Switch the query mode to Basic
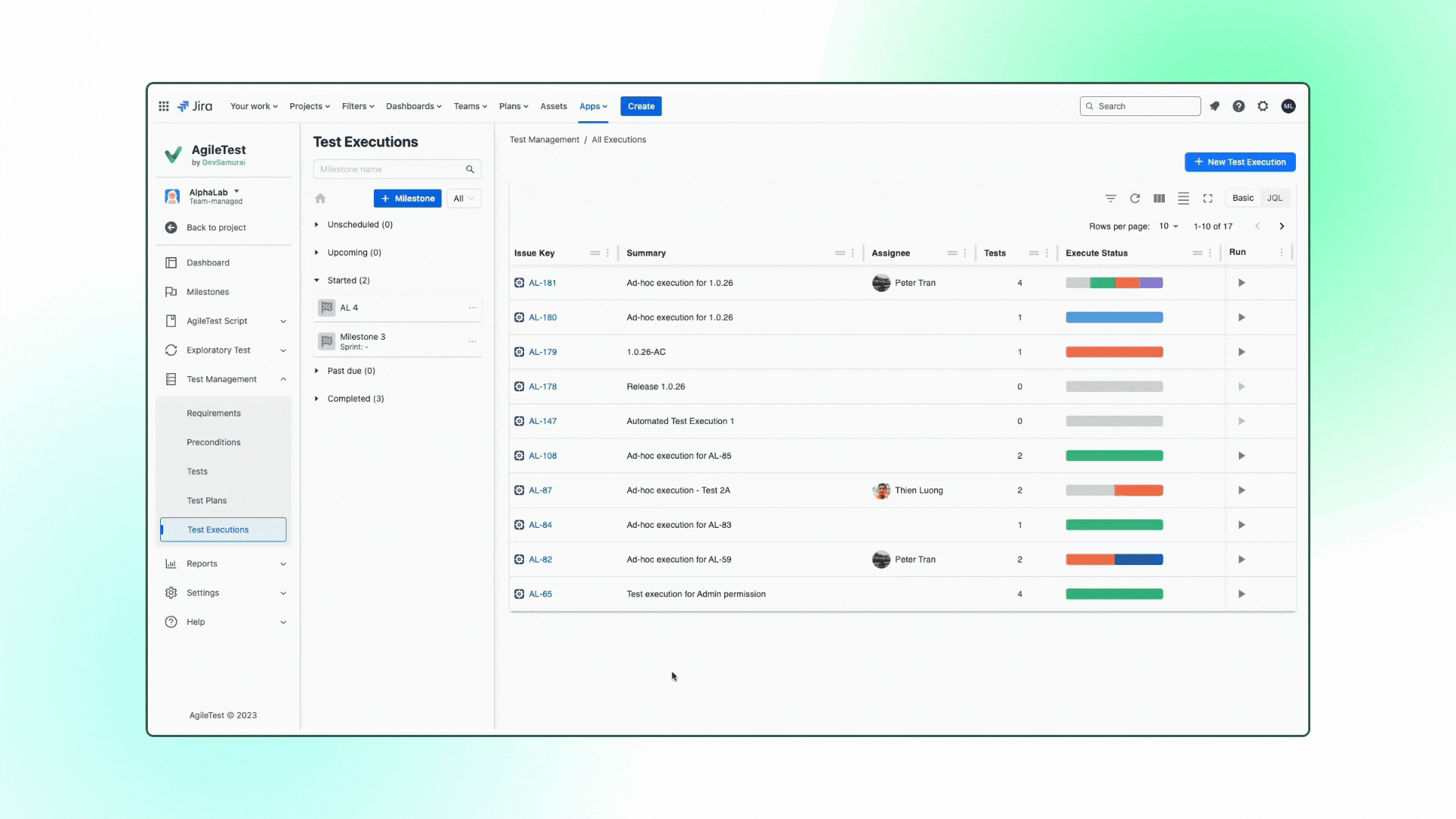This screenshot has height=819, width=1456. tap(1242, 198)
